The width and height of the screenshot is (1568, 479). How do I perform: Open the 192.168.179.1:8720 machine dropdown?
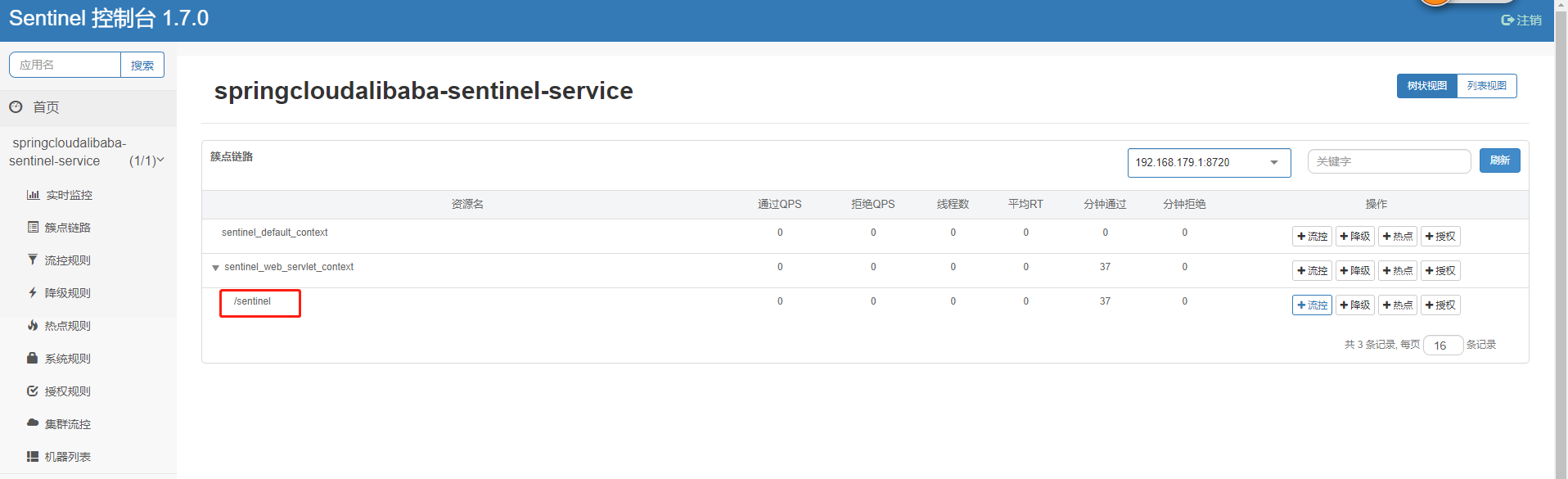(1209, 162)
